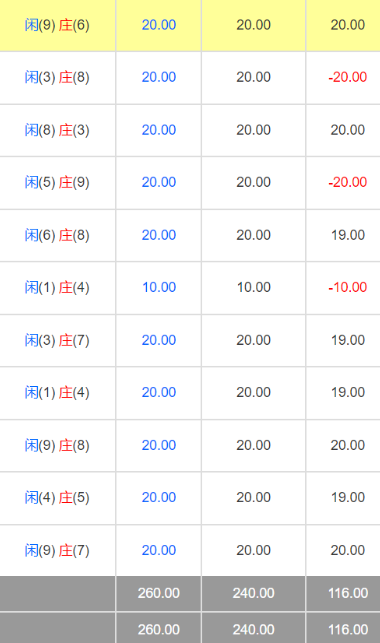Select the 闲(8) 庄(3) result cell
Screen dimensions: 380x643
(57, 130)
